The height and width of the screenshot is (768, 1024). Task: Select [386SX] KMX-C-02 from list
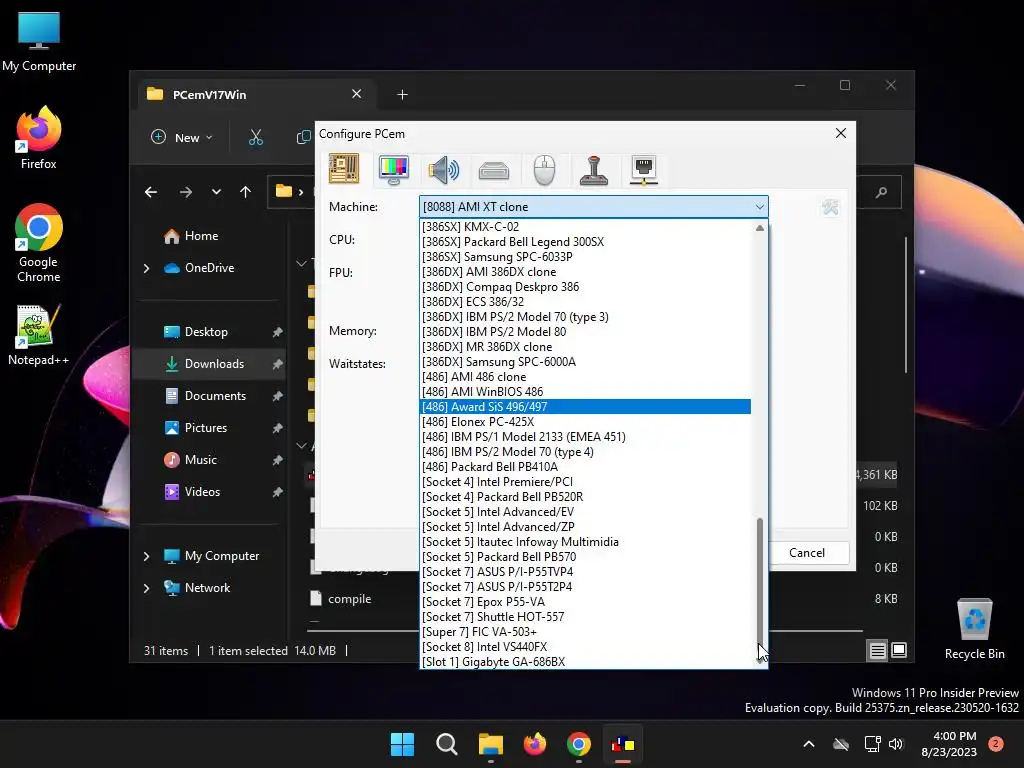[x=585, y=227]
